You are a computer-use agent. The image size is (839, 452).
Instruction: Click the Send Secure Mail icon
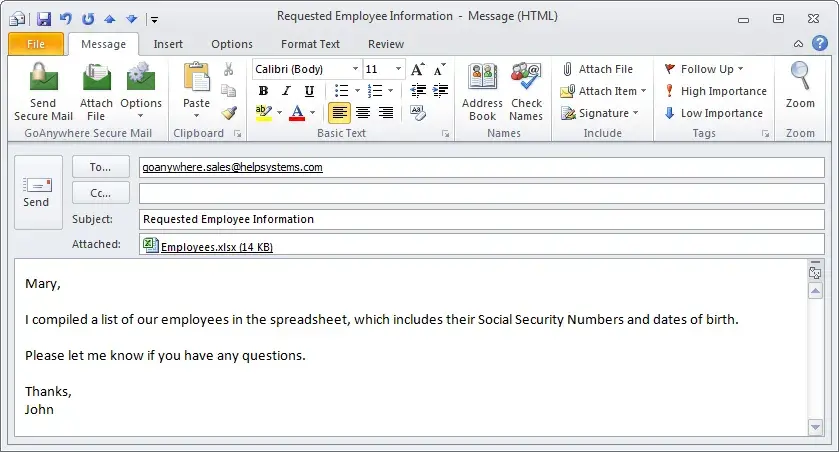click(x=43, y=78)
